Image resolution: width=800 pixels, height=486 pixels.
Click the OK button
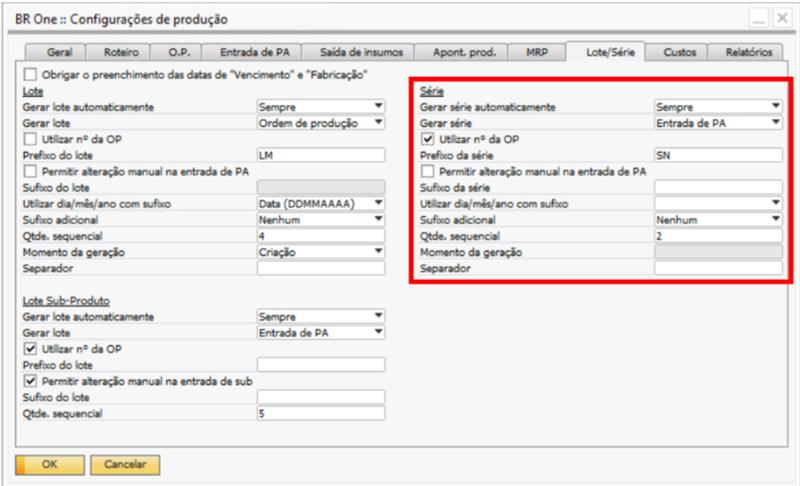click(x=49, y=465)
